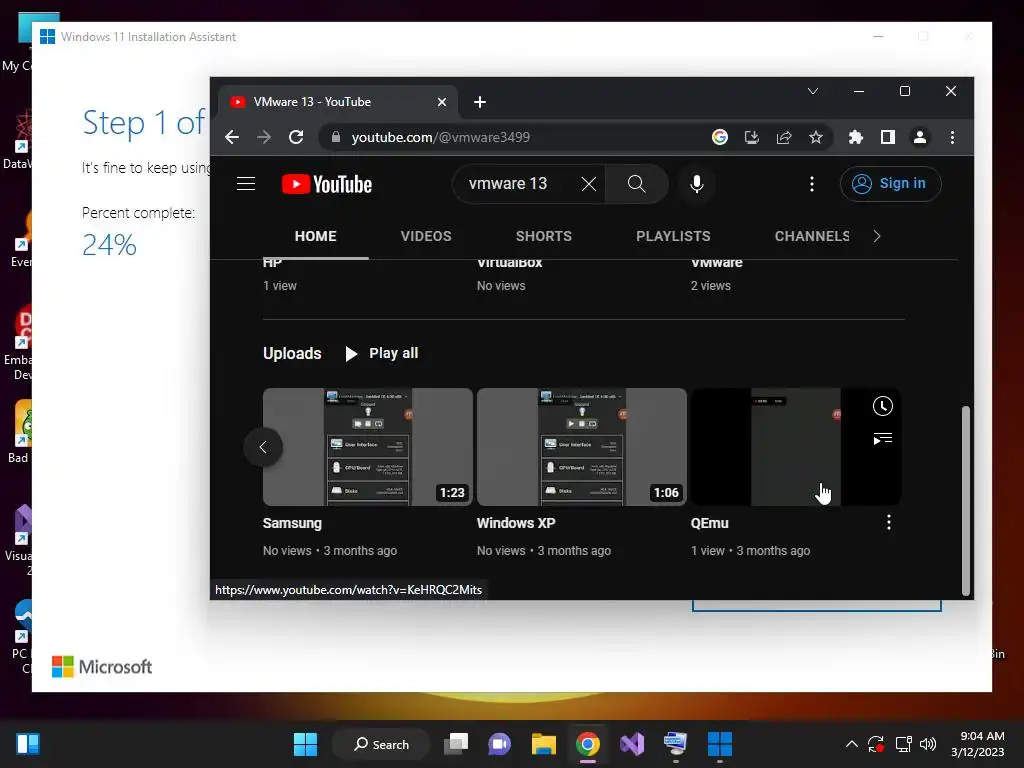Close the VMware 13 - YouTube tab
This screenshot has width=1024, height=768.
point(441,102)
